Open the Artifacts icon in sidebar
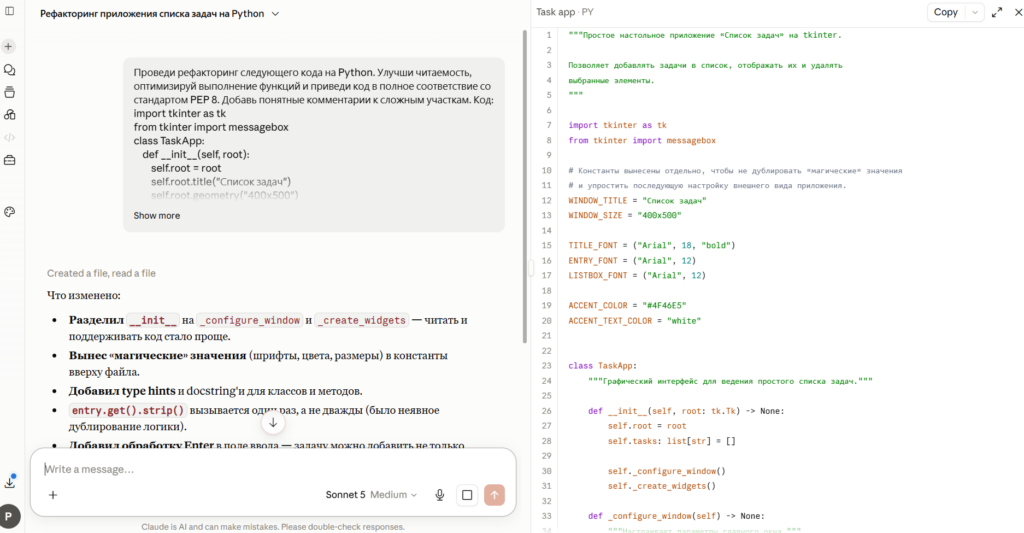1024x533 pixels. click(9, 114)
